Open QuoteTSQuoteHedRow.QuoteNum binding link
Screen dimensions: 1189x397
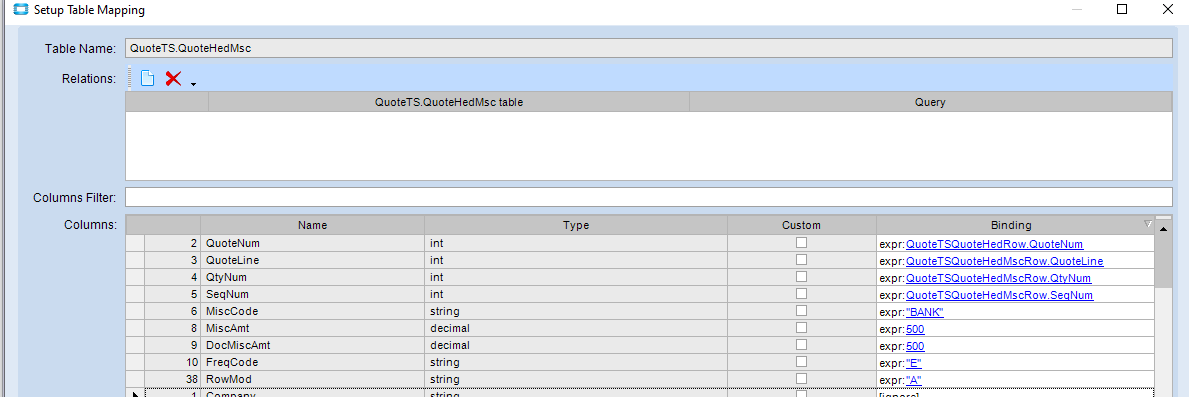pos(994,244)
